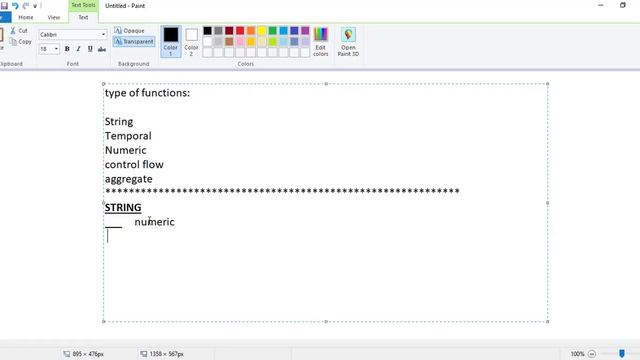Open the font size 18 dropdown
This screenshot has width=640, height=360.
pyautogui.click(x=56, y=49)
